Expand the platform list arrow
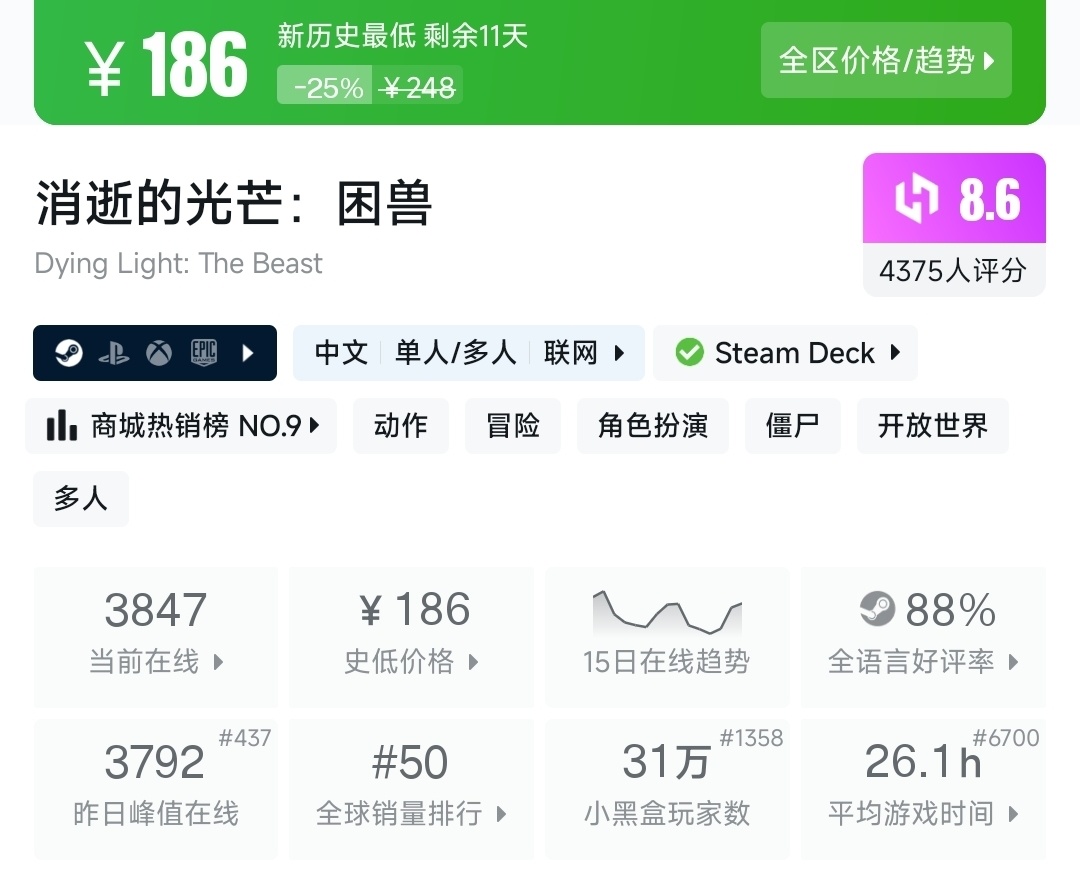The image size is (1080, 876). [249, 353]
